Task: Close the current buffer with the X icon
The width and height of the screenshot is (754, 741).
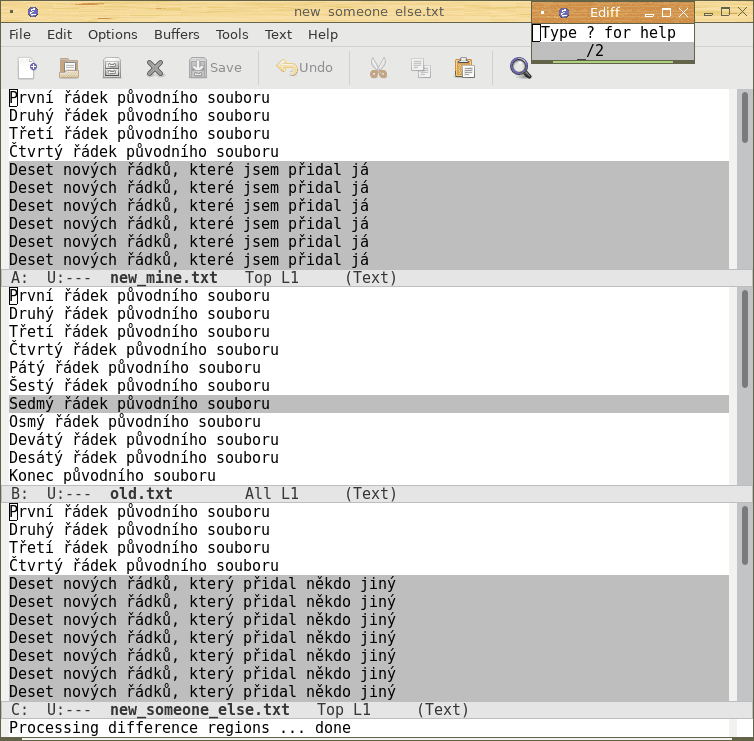Action: coord(155,68)
